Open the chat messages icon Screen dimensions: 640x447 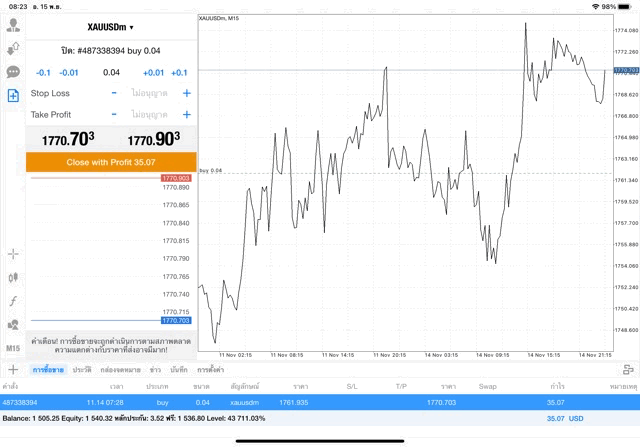13,72
